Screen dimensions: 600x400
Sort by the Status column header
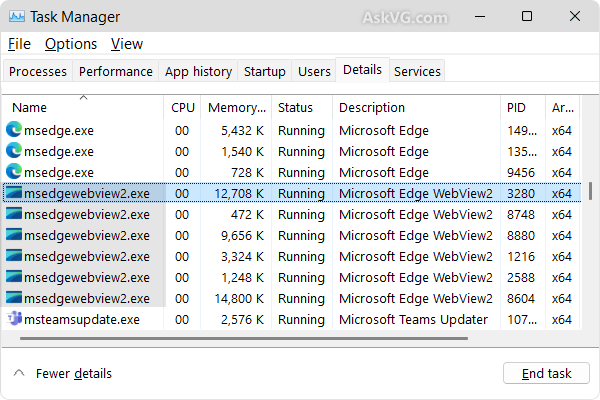tap(302, 108)
